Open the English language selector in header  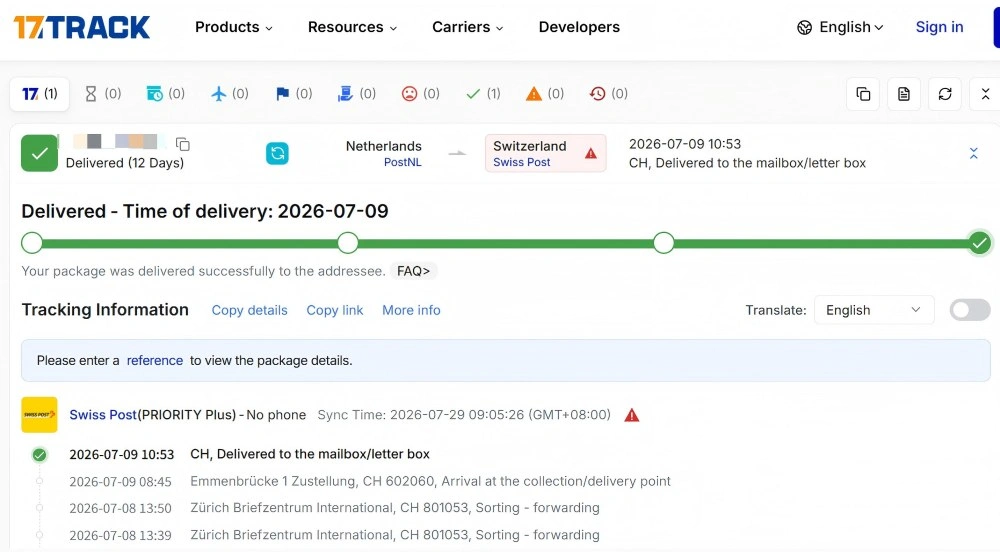(840, 27)
